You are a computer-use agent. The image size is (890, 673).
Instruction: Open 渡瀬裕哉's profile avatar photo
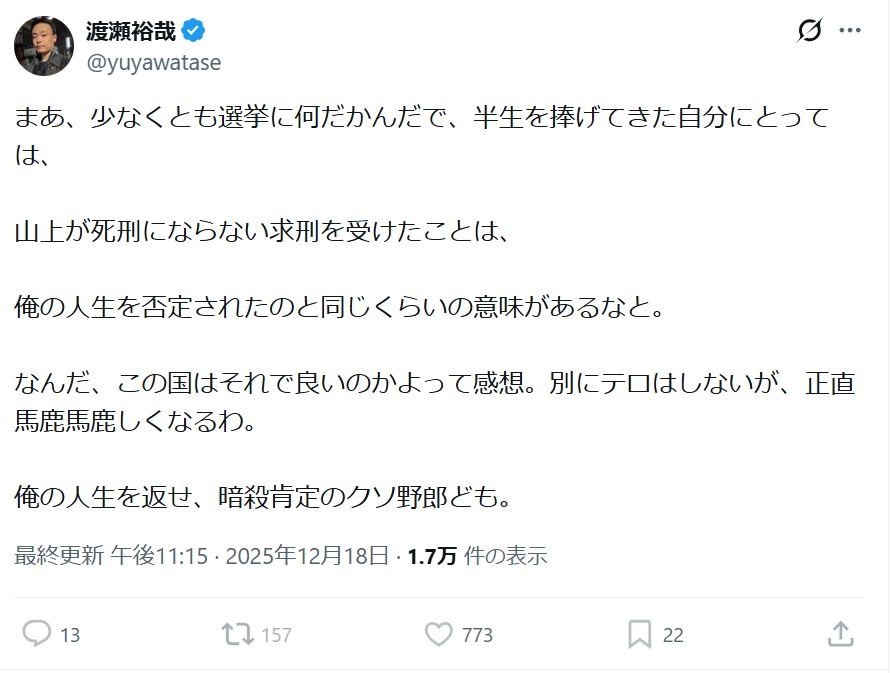point(43,46)
